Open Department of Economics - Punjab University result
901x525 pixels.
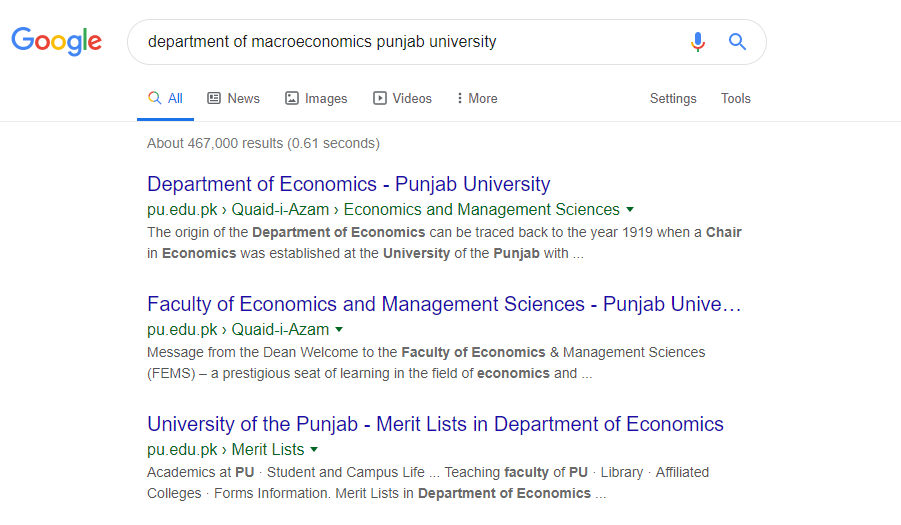point(348,184)
